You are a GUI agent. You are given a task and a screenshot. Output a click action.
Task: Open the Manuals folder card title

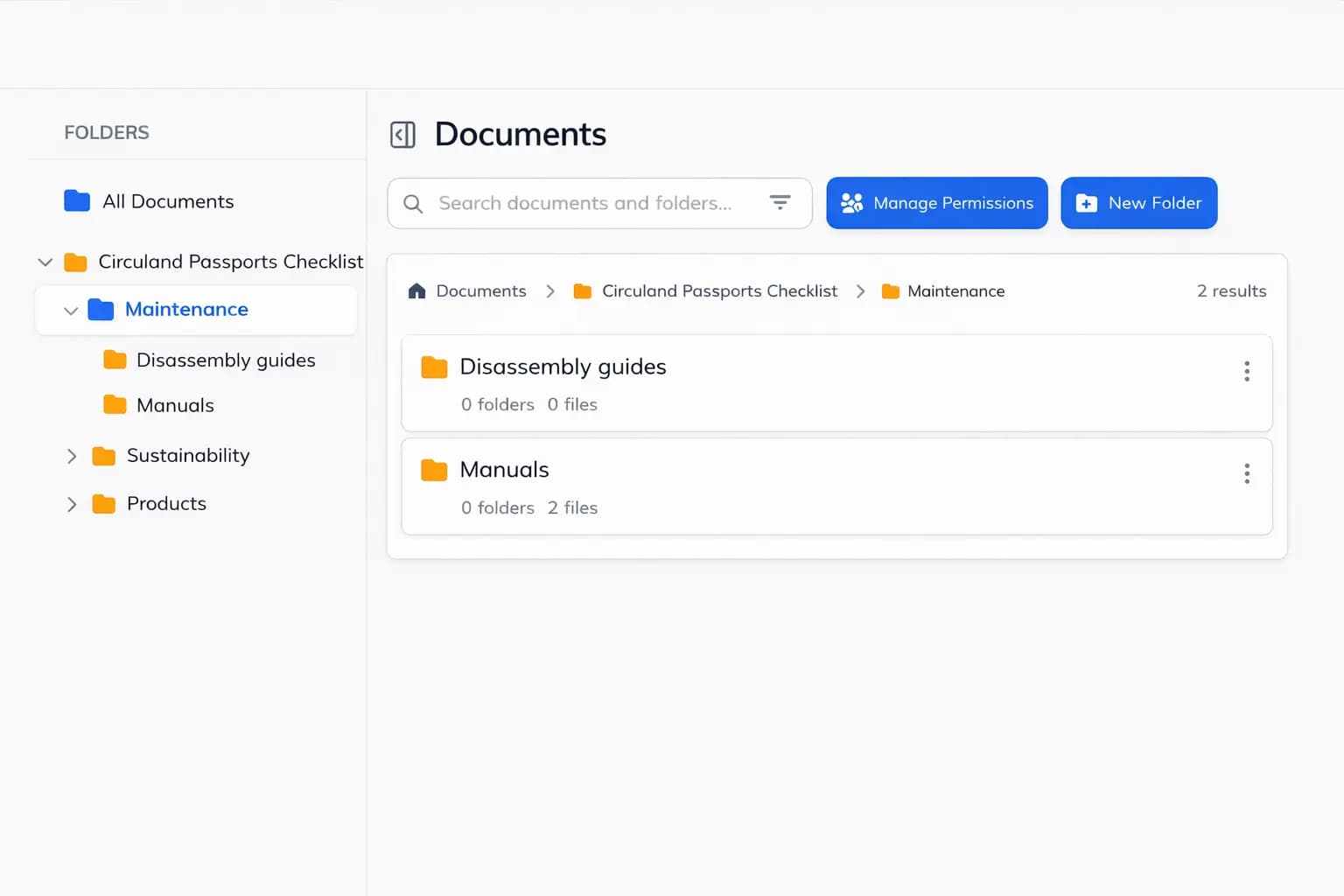click(x=504, y=470)
